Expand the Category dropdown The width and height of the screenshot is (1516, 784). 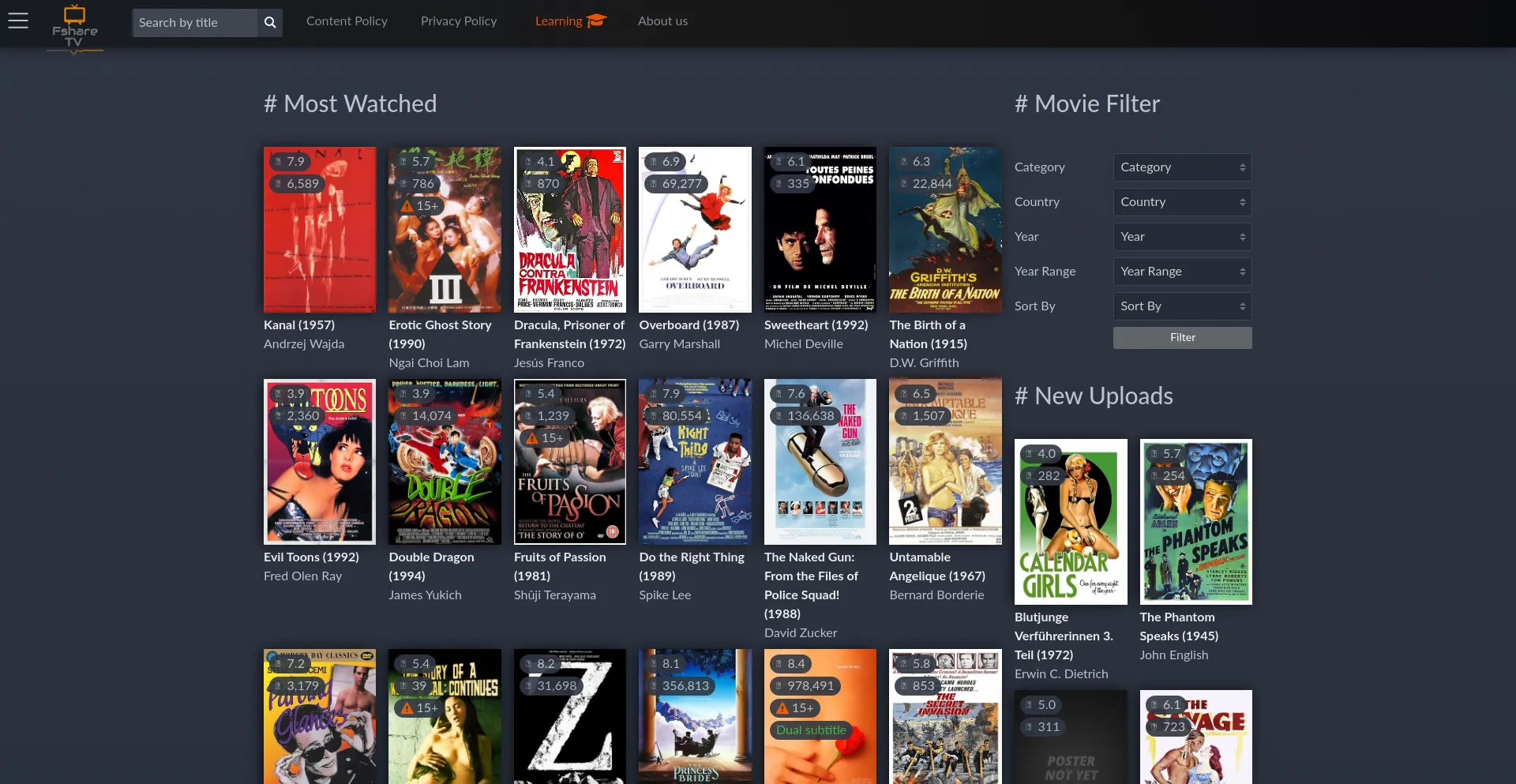click(1182, 167)
